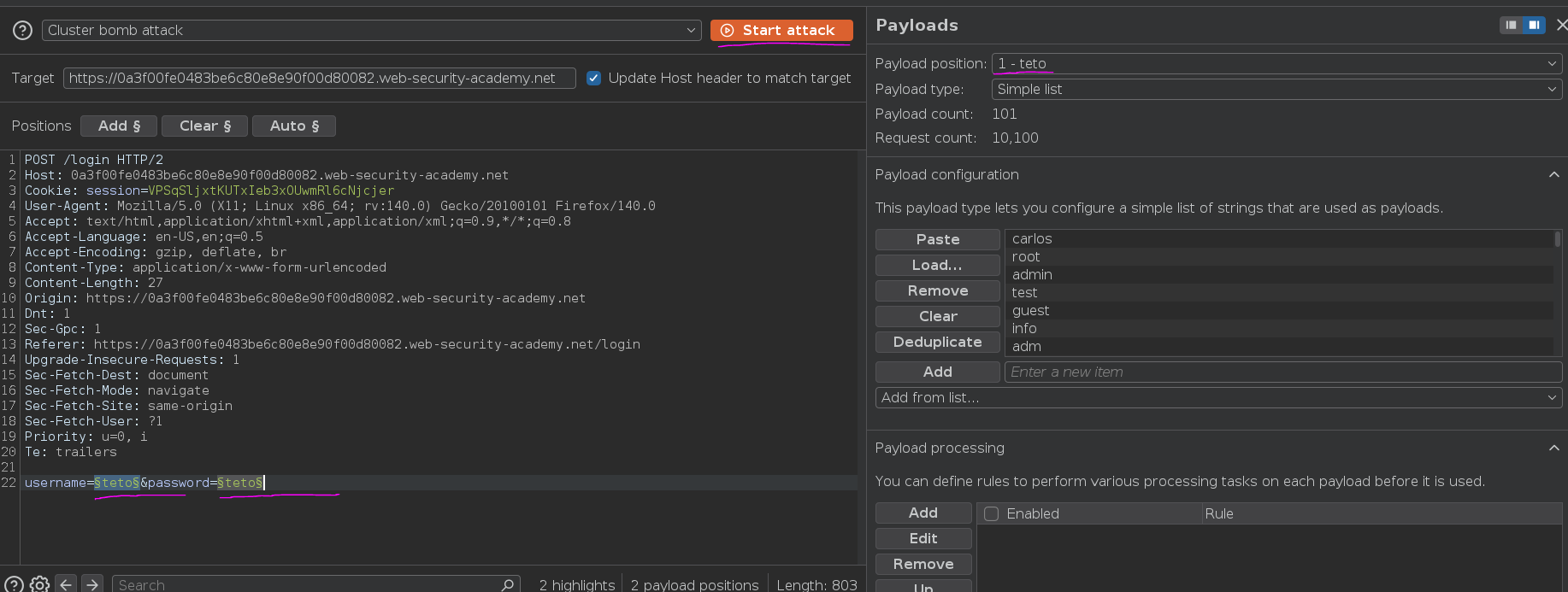Open editor settings gear icon

pos(39,584)
